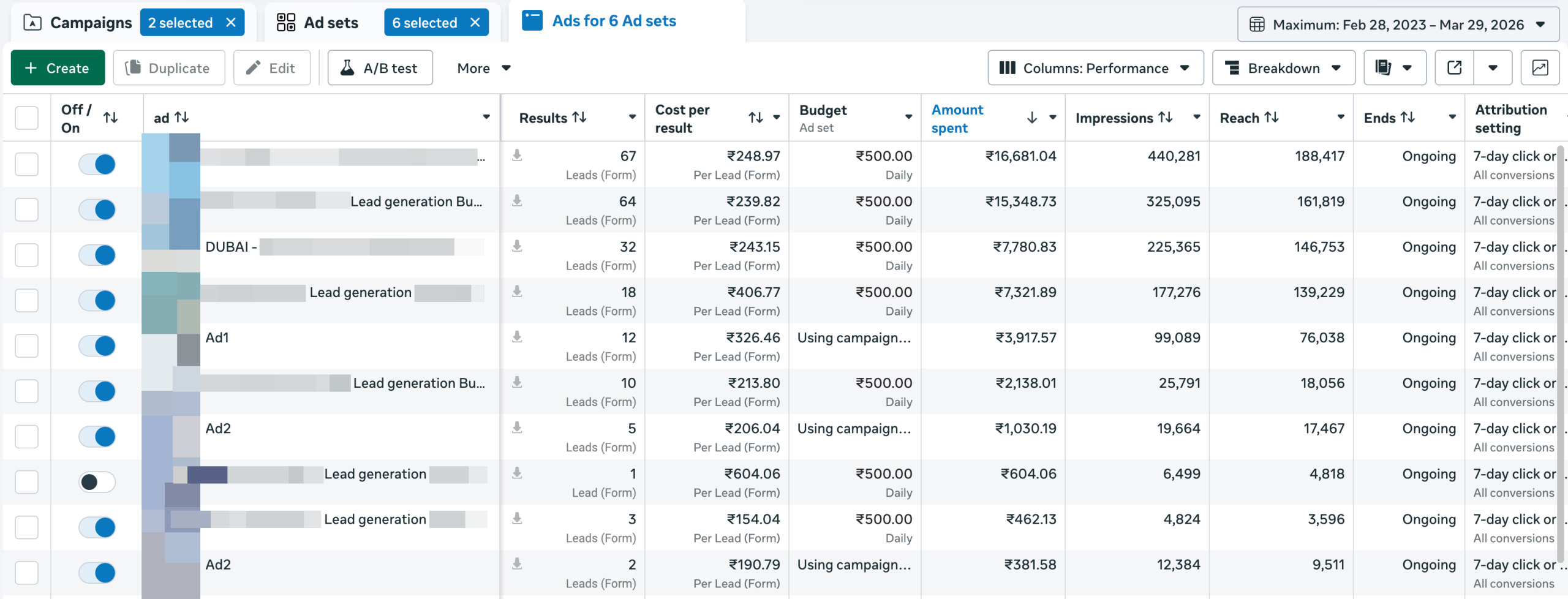The height and width of the screenshot is (599, 1568).
Task: Click the Create button
Action: tap(57, 67)
